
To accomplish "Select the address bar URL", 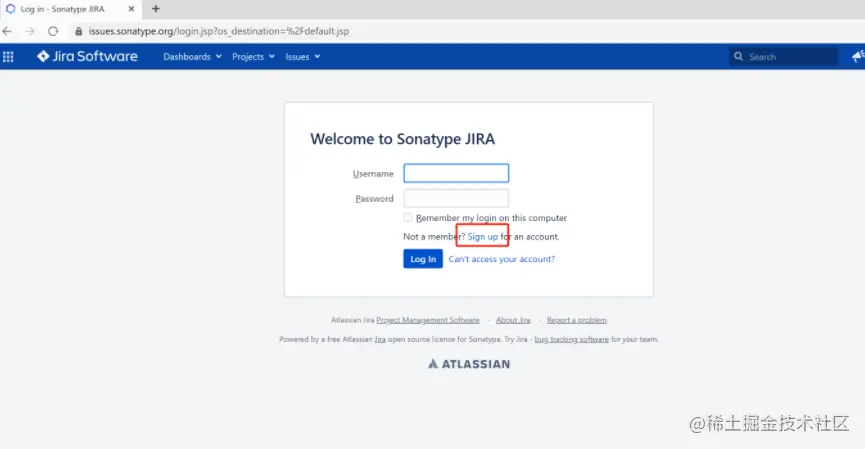I will [219, 31].
